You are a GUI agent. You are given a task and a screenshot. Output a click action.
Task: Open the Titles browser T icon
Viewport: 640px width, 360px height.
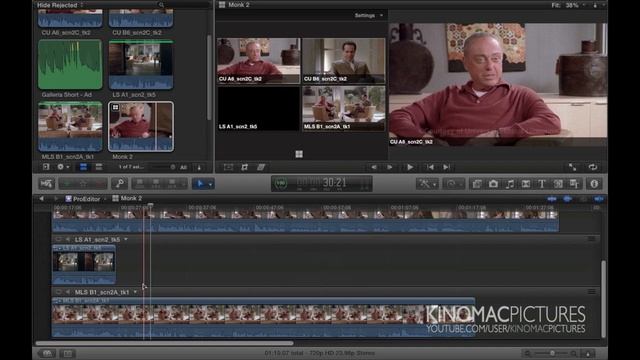click(x=542, y=184)
